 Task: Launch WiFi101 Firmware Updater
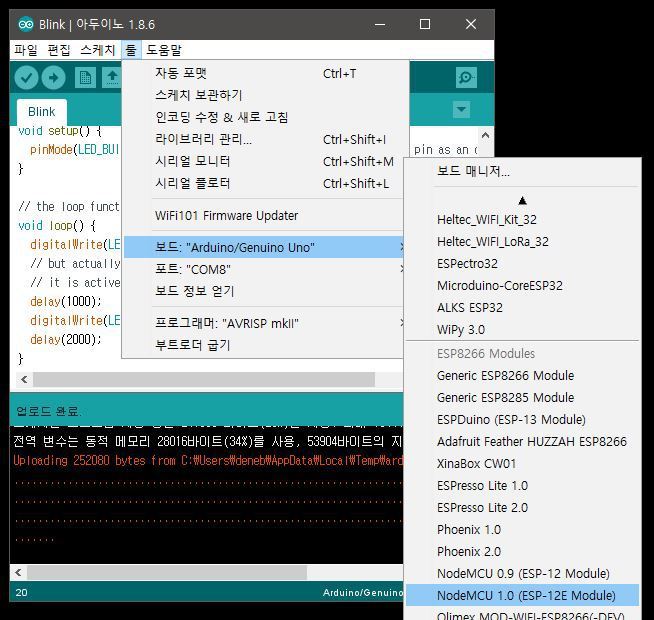(264, 216)
